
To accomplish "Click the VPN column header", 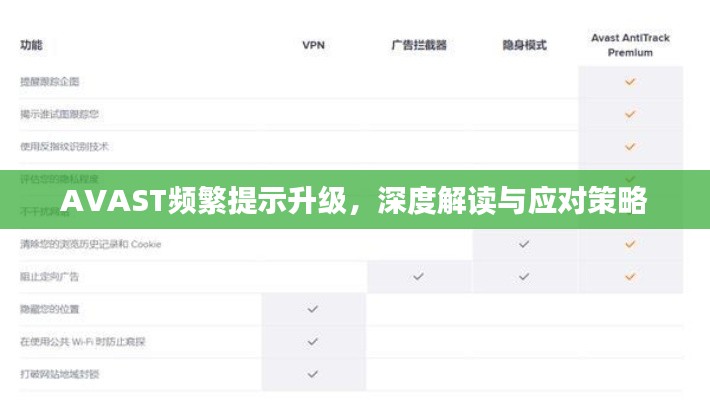I will (x=313, y=45).
